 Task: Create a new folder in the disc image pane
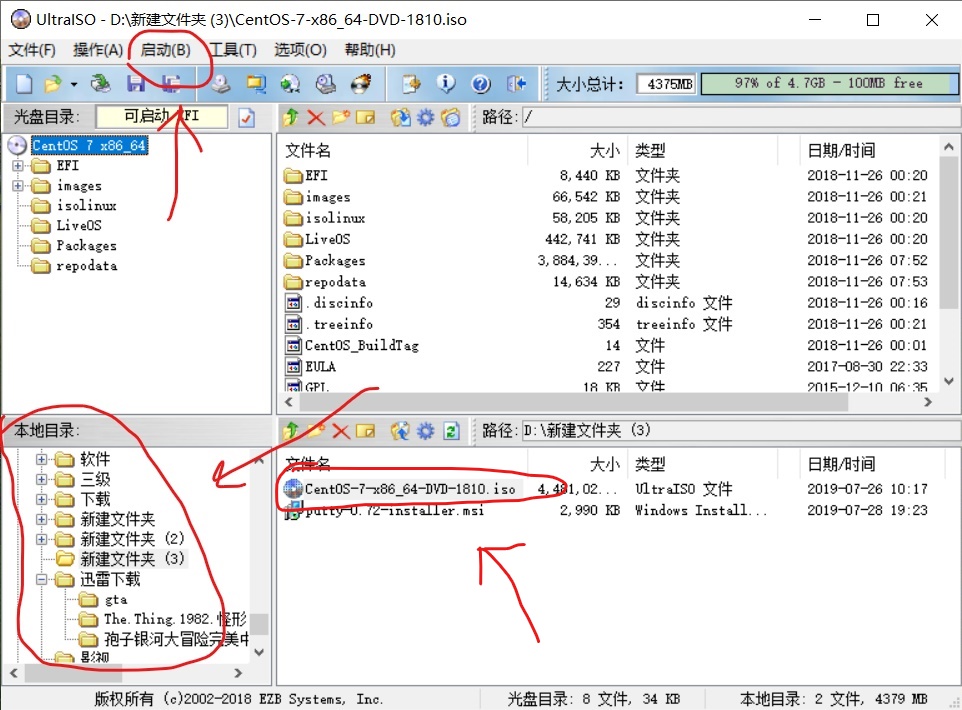click(x=341, y=117)
